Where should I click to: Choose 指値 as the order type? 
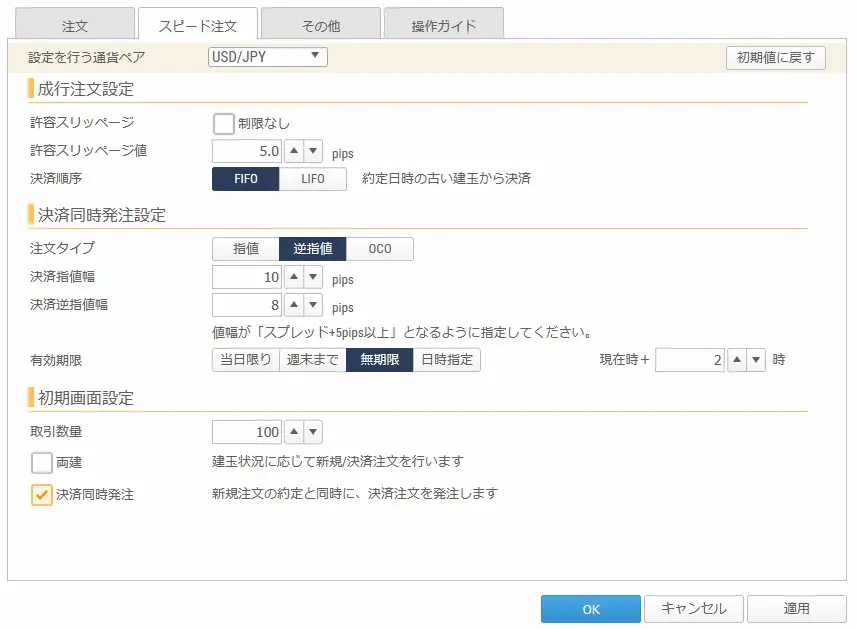tap(245, 248)
